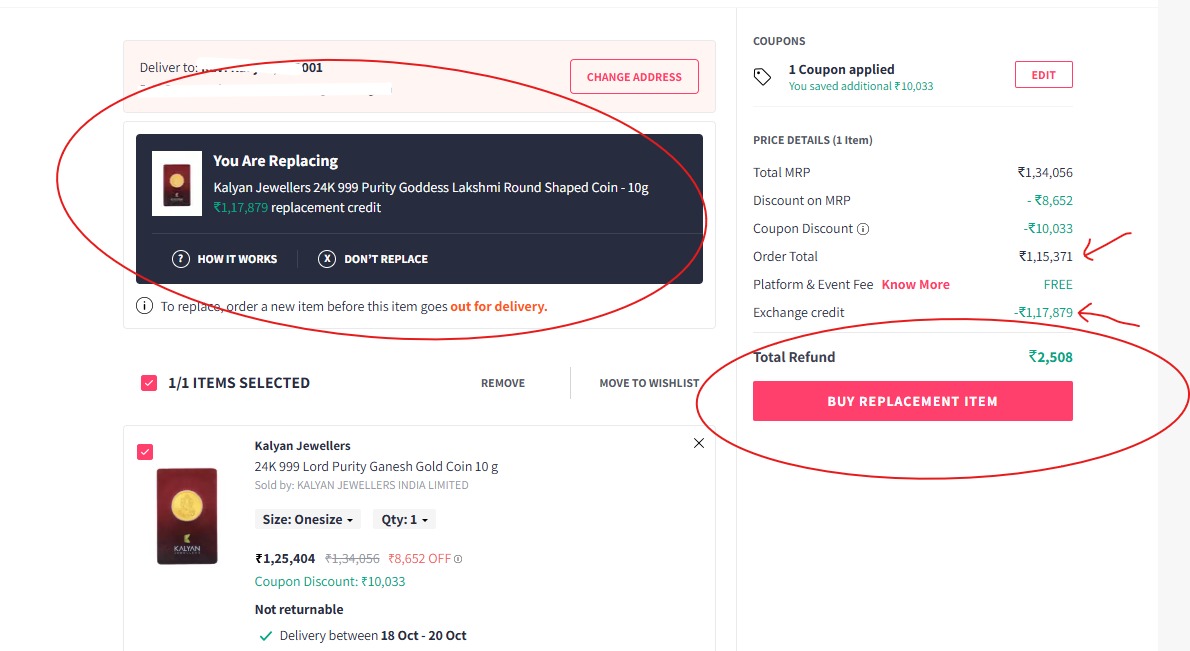The image size is (1190, 651).
Task: Select Move to Wishlist
Action: pos(649,383)
